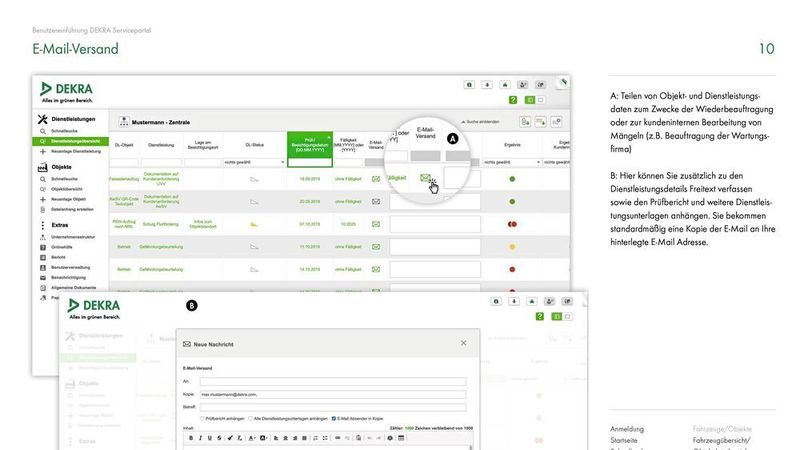Center text in the message editor

coord(285,438)
